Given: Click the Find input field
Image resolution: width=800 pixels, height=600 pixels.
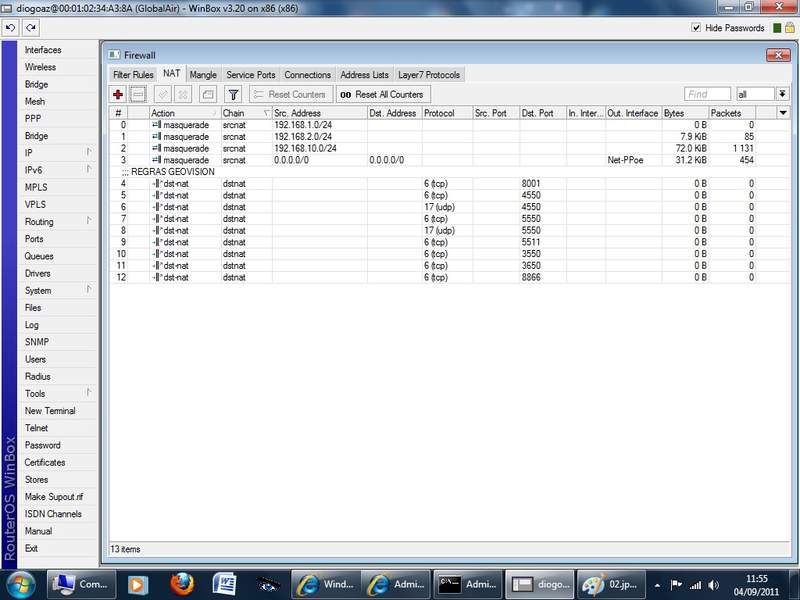Looking at the screenshot, I should (x=707, y=94).
